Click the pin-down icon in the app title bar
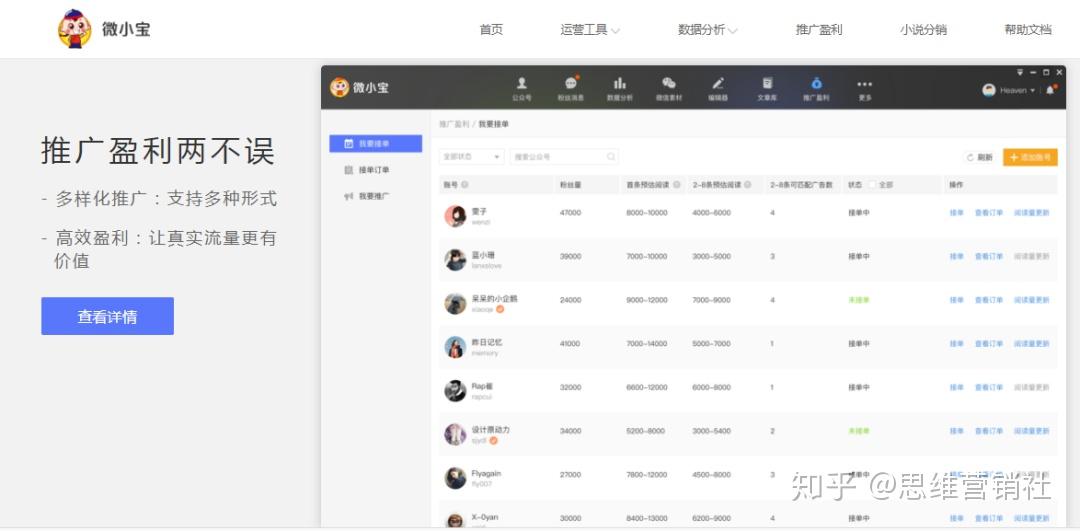 tap(1020, 72)
